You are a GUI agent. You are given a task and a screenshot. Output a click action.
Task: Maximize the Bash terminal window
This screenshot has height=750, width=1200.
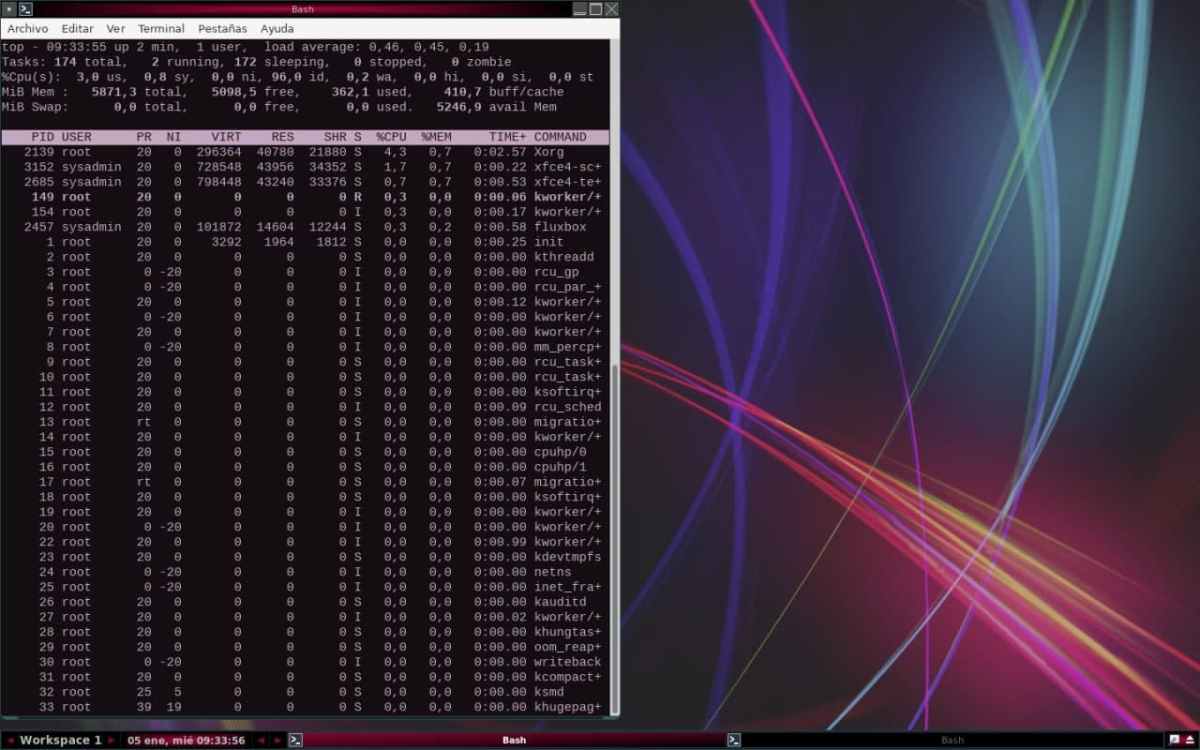click(595, 9)
